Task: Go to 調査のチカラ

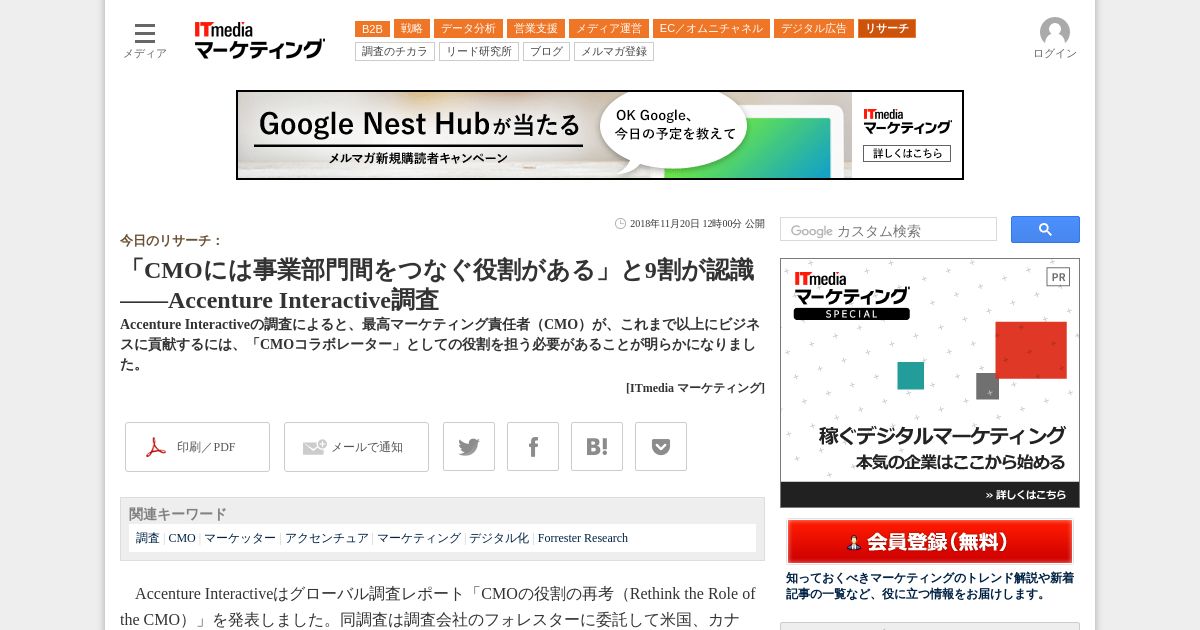Action: coord(395,51)
